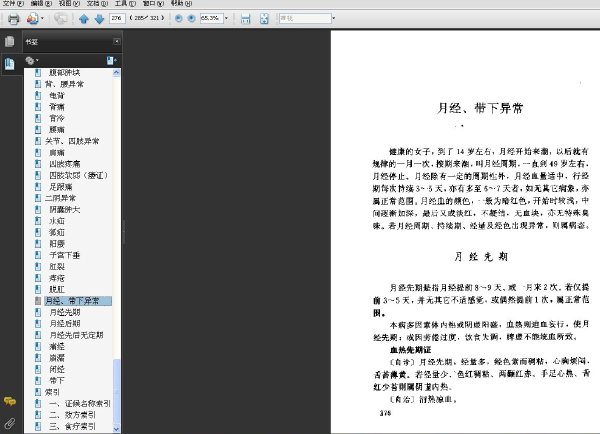Click bookmarks scrollbar up arrow

pos(116,73)
